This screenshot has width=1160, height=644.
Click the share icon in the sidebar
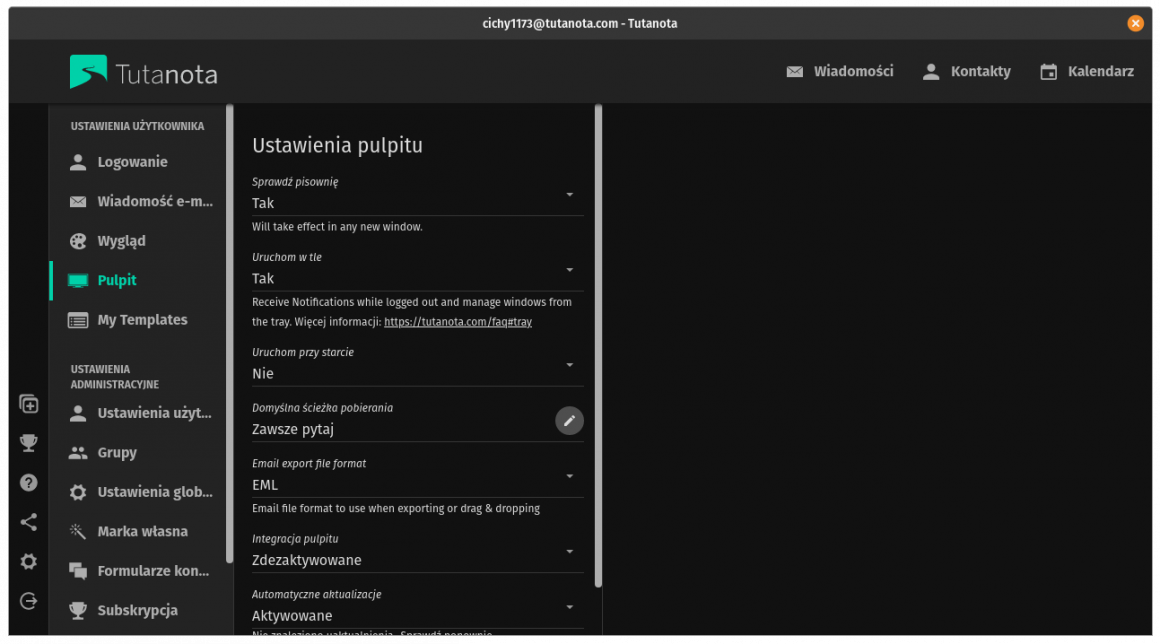pos(28,522)
